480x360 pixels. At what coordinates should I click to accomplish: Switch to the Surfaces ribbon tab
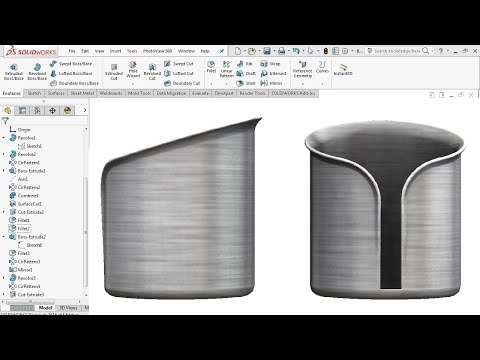pyautogui.click(x=56, y=93)
